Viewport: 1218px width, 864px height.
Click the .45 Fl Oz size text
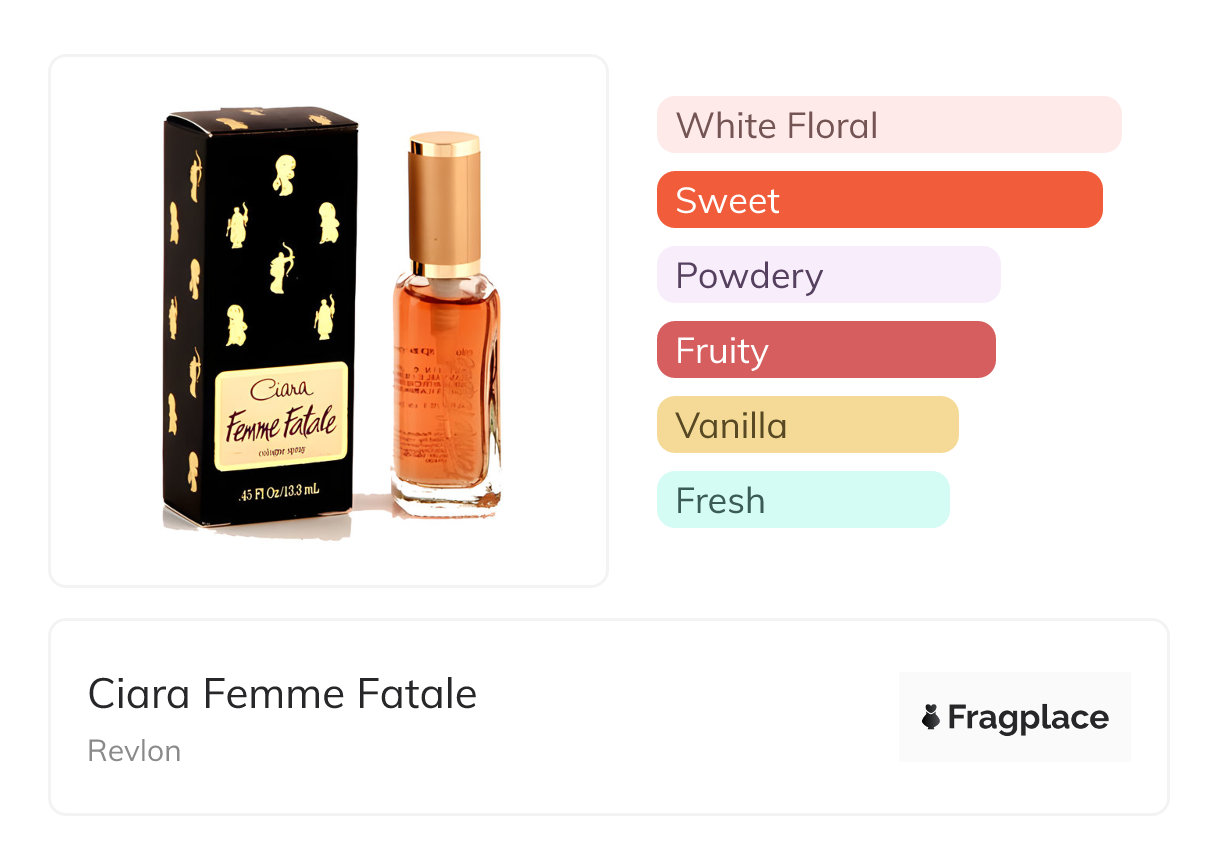[281, 492]
